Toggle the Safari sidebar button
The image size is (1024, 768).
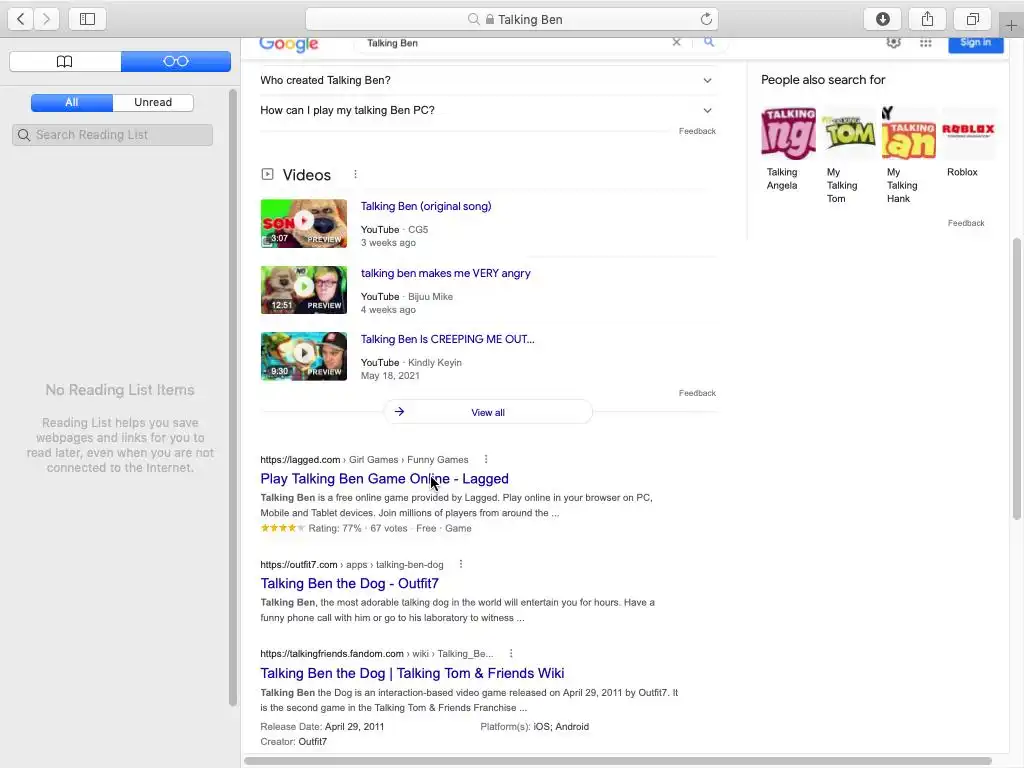tap(88, 19)
